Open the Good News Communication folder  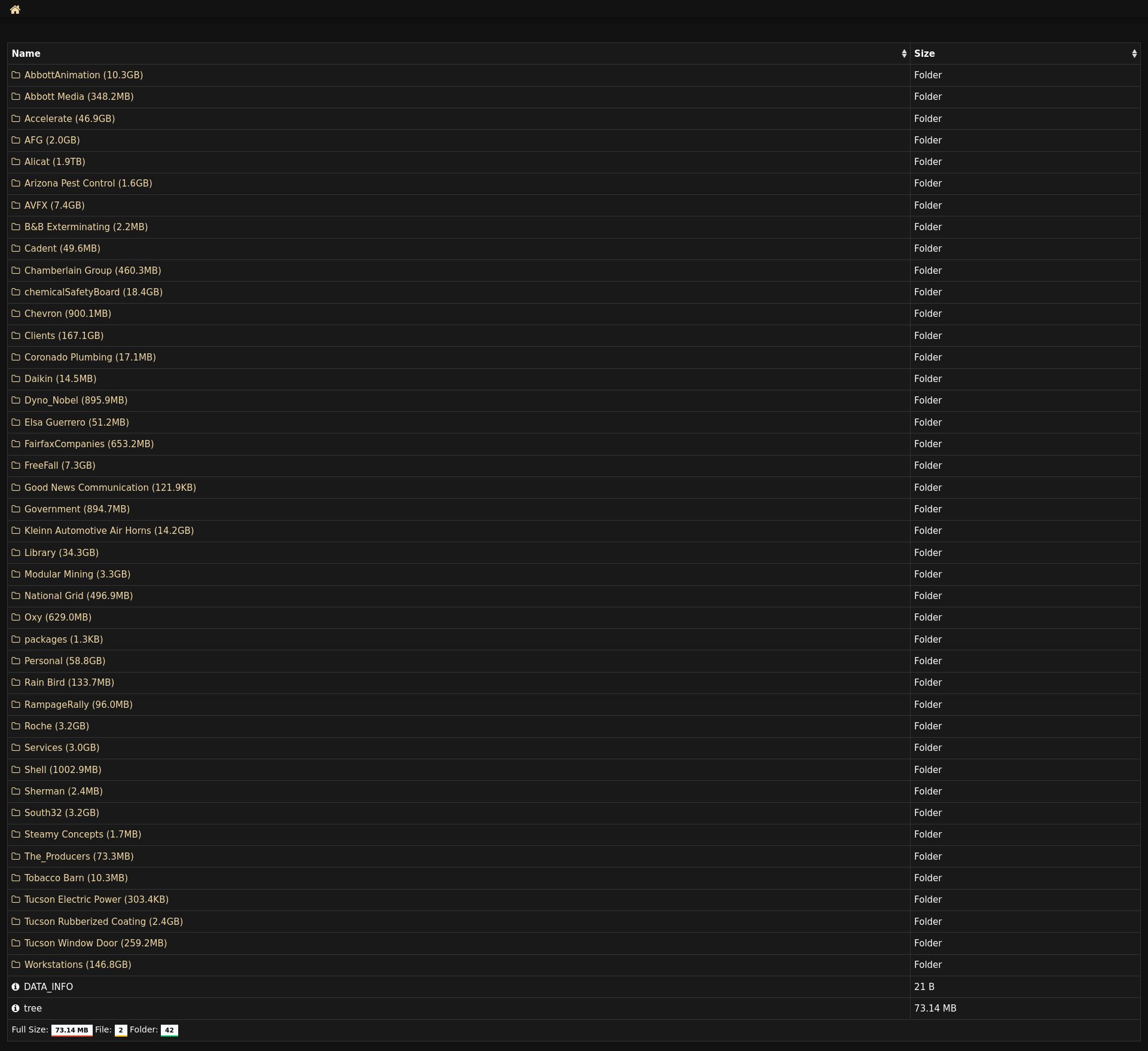click(x=110, y=487)
